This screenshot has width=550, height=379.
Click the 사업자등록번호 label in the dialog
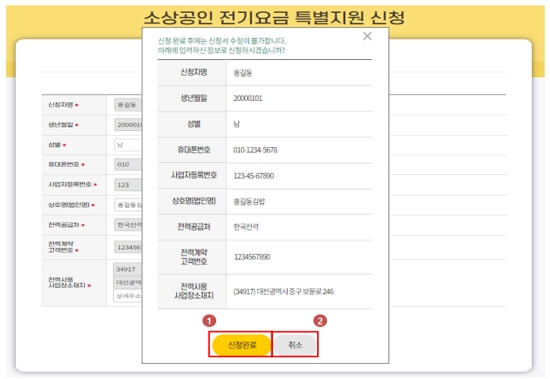pos(194,175)
